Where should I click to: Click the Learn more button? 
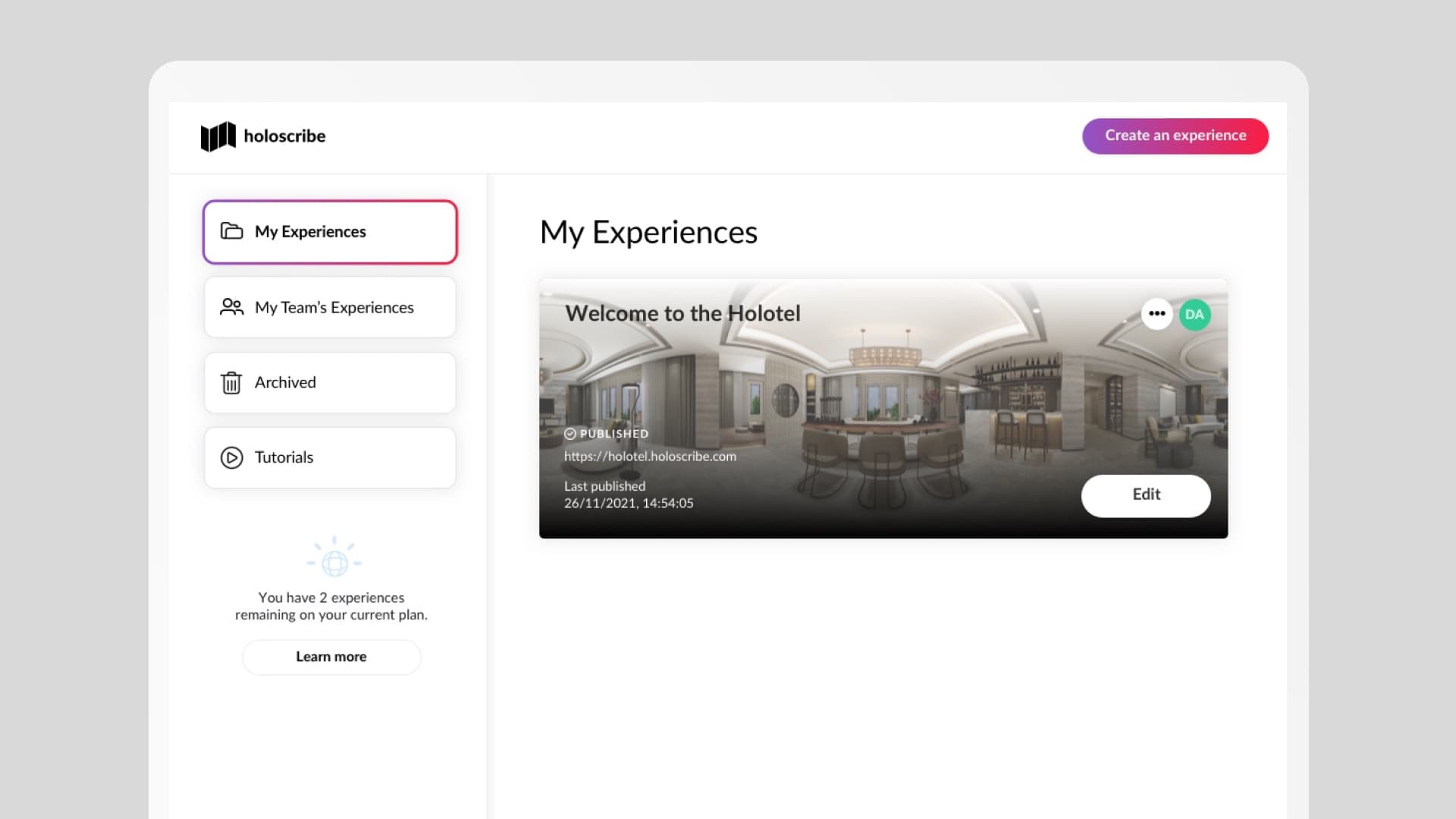[331, 657]
